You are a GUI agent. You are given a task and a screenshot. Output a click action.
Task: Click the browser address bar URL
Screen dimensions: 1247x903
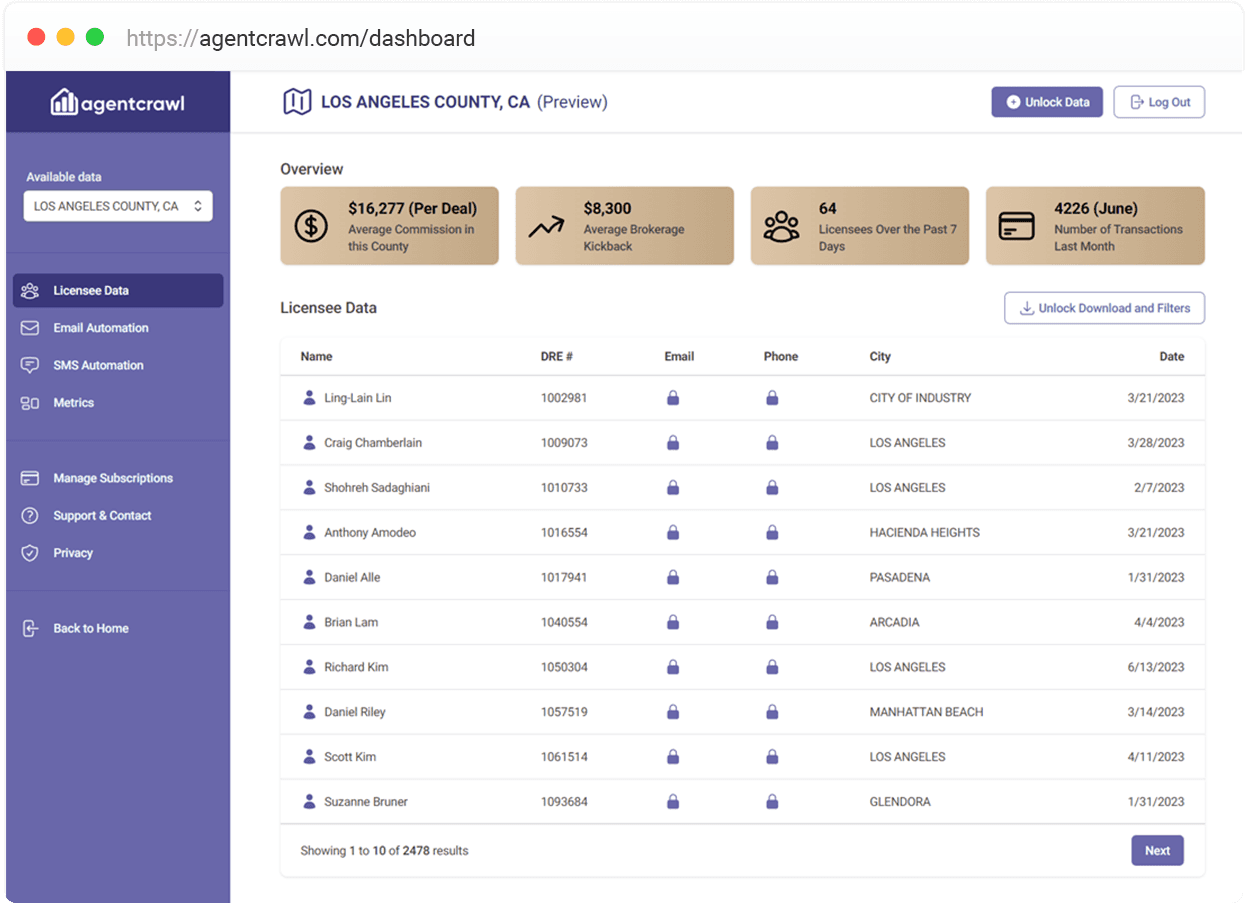coord(300,39)
